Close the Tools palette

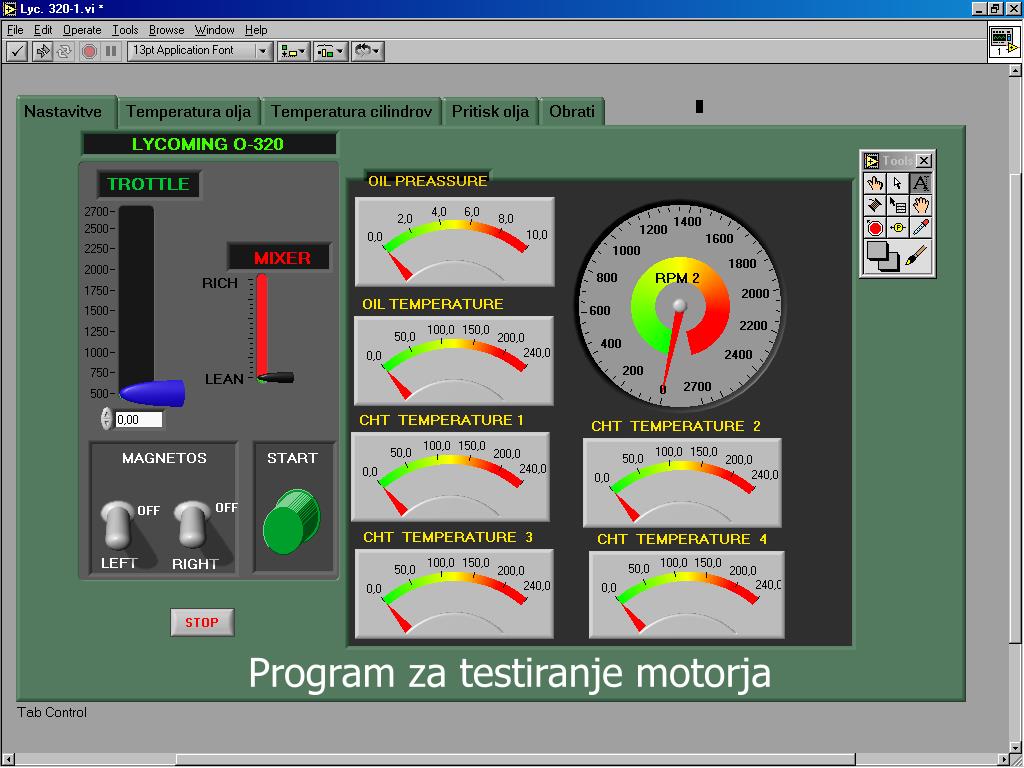pyautogui.click(x=923, y=161)
